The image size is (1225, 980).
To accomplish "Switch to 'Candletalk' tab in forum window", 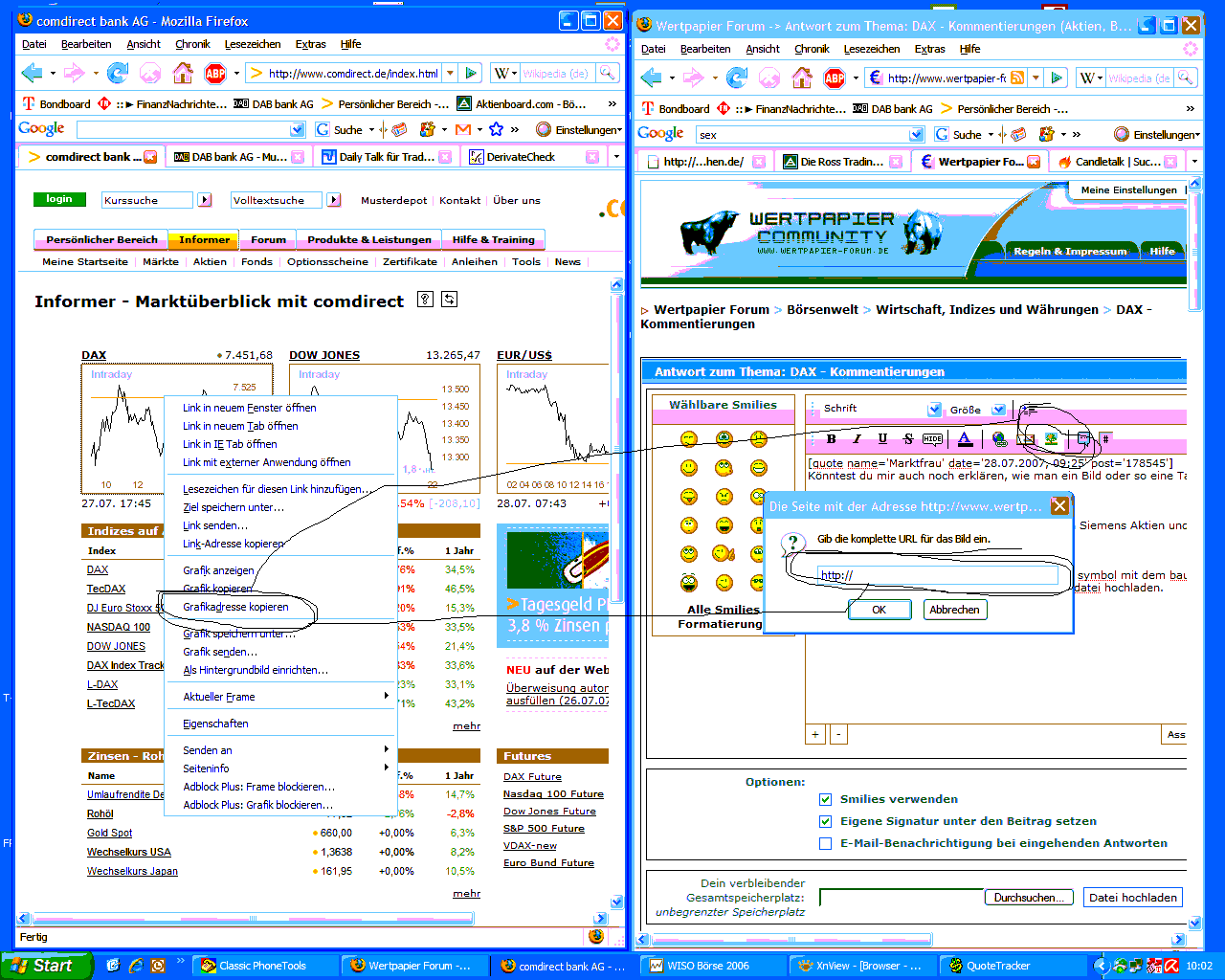I will pyautogui.click(x=1116, y=162).
